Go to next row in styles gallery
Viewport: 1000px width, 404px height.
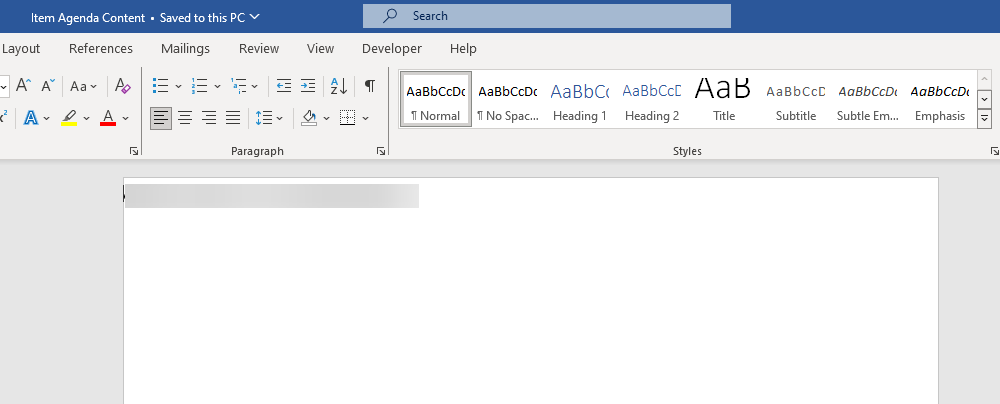point(985,99)
